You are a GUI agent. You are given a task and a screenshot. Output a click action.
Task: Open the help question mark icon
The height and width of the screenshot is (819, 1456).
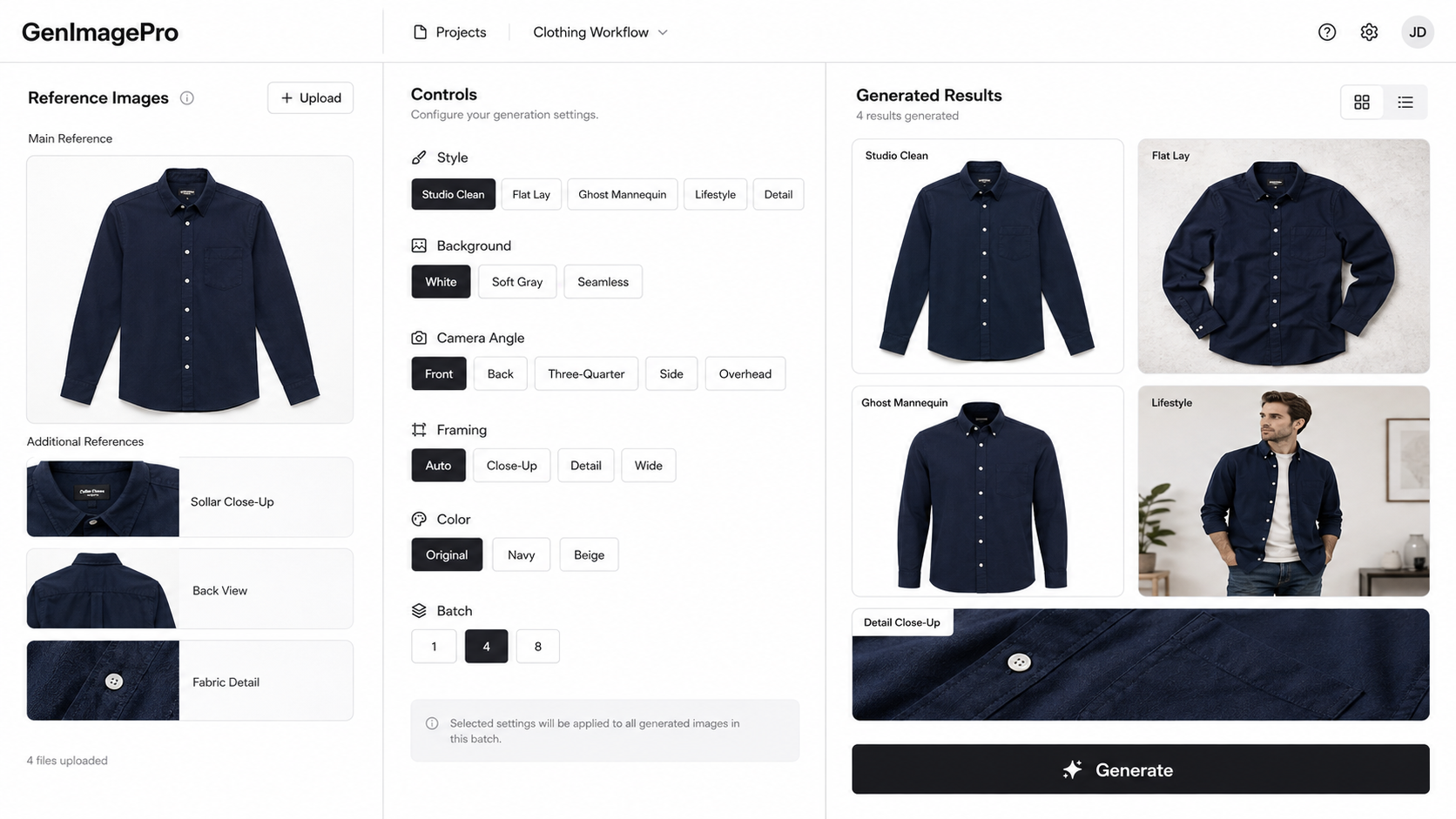click(1327, 32)
